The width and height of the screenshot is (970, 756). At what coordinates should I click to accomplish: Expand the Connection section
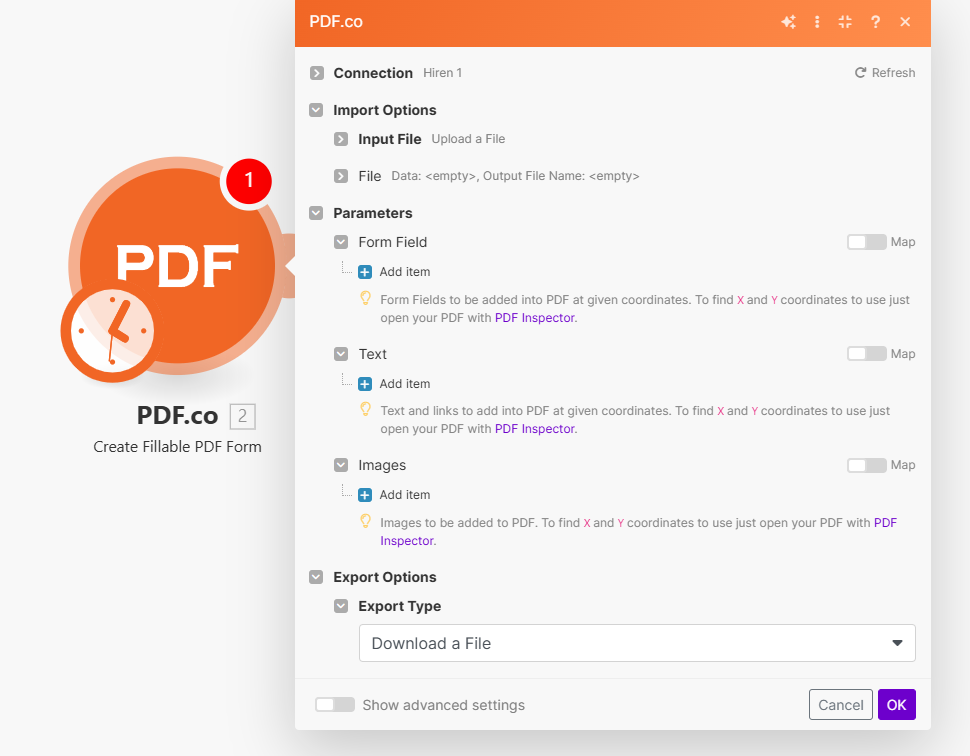coord(317,73)
